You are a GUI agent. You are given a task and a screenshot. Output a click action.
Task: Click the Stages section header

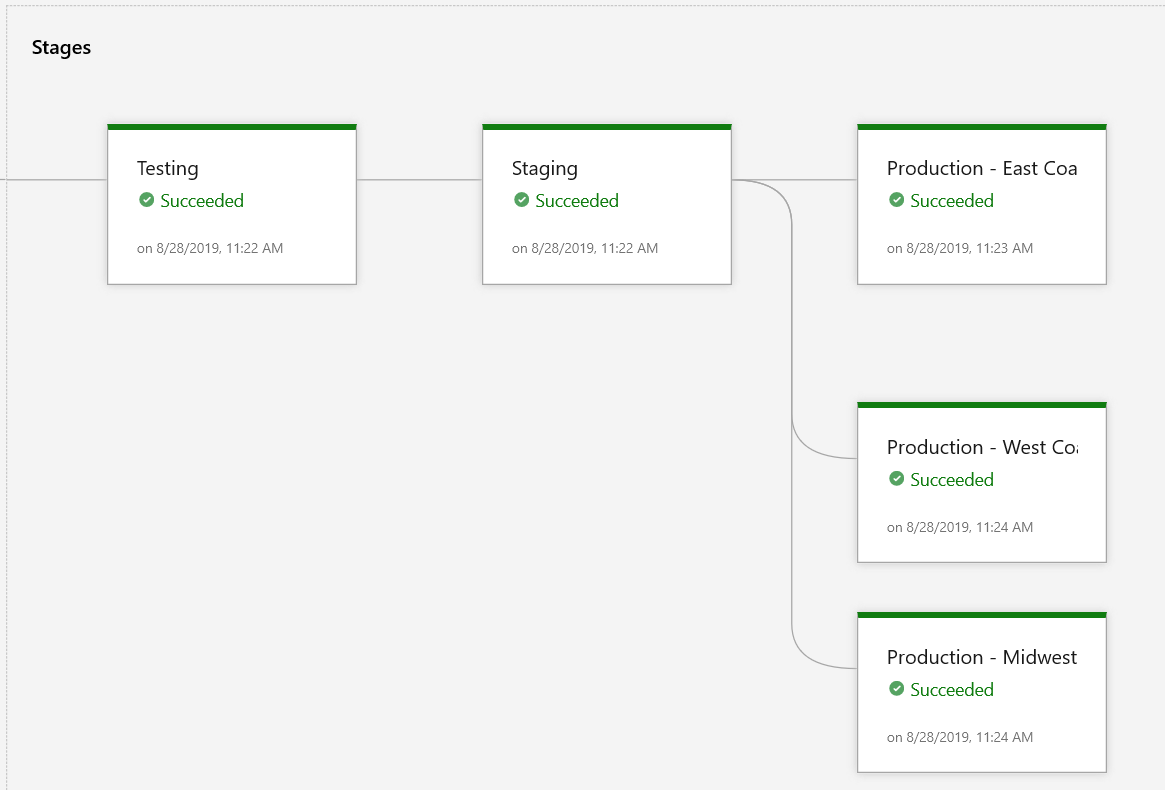[61, 47]
